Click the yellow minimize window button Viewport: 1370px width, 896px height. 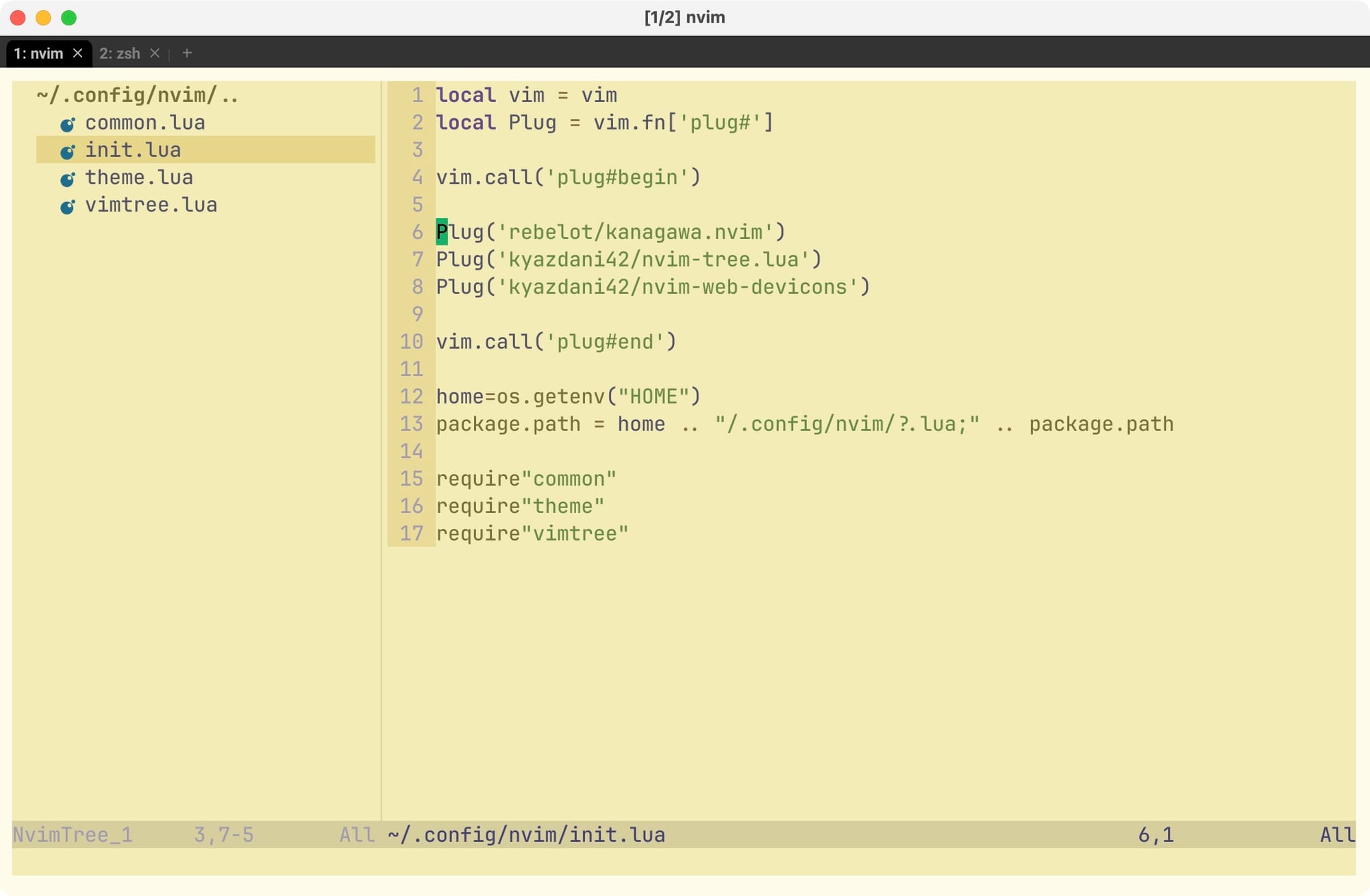43,18
